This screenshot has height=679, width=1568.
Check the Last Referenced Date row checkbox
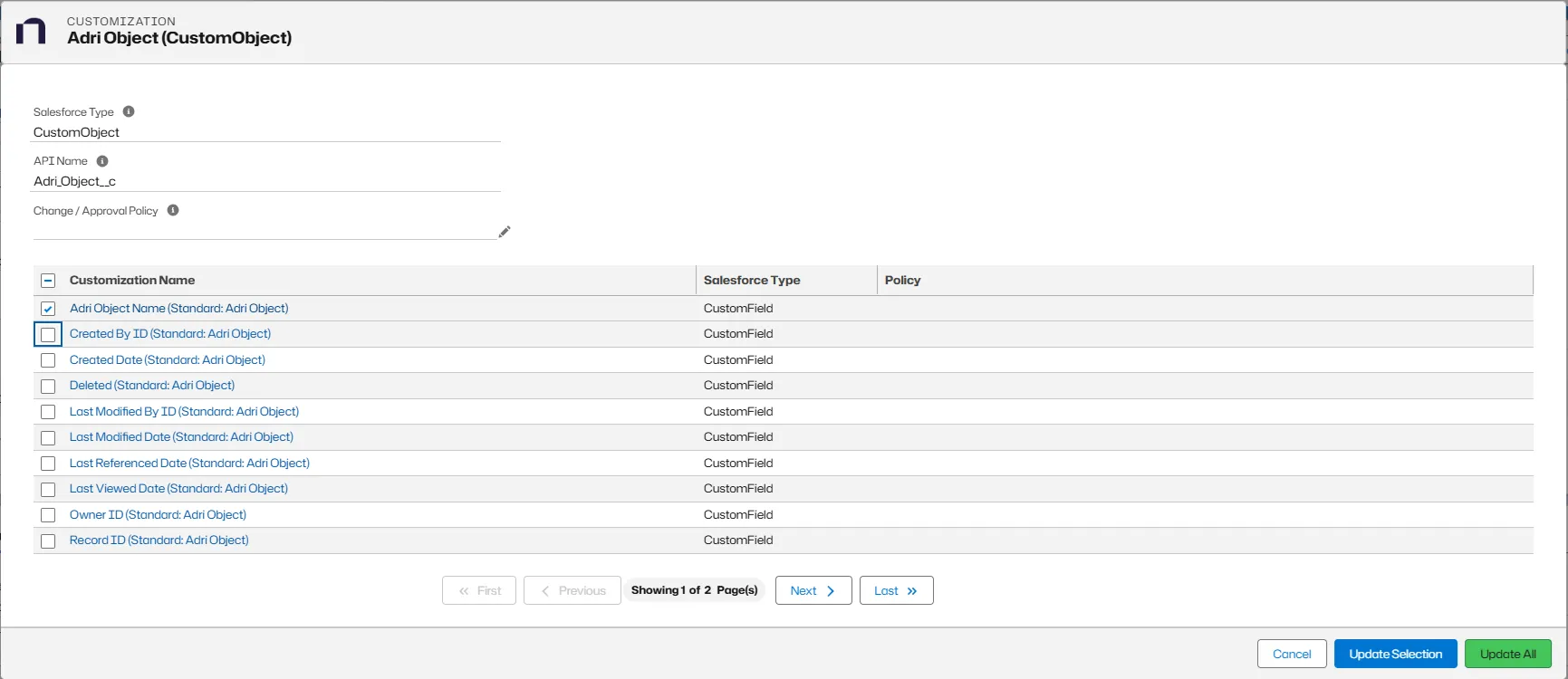[x=48, y=464]
